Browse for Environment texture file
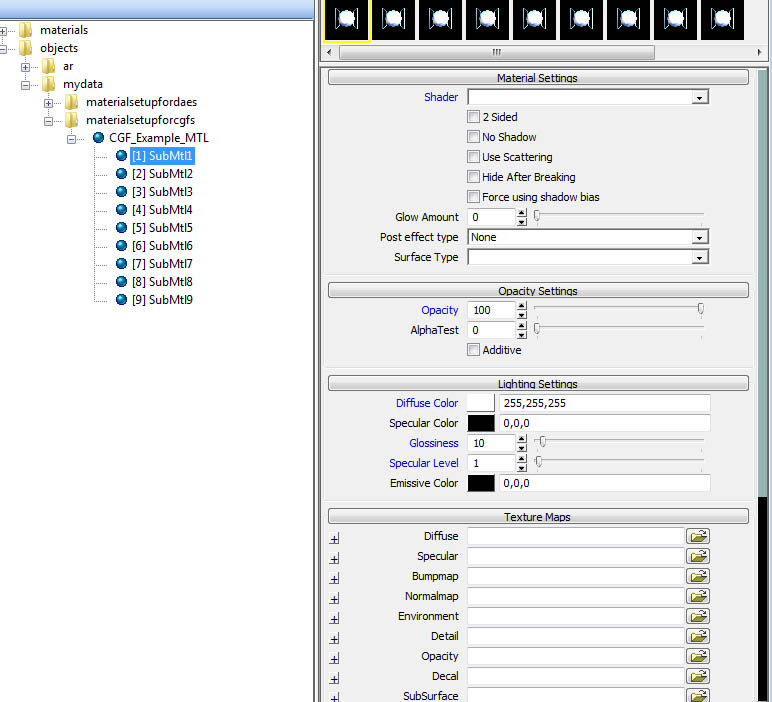Viewport: 772px width, 702px height. [x=698, y=616]
